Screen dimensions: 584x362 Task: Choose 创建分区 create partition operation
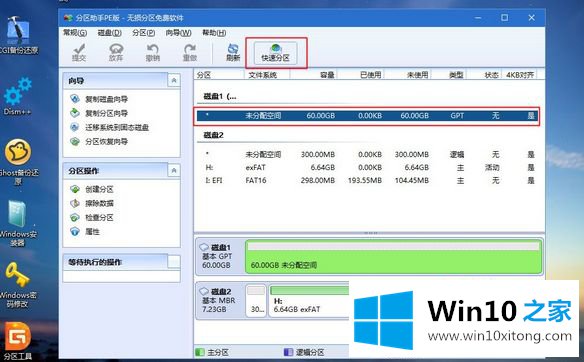92,189
